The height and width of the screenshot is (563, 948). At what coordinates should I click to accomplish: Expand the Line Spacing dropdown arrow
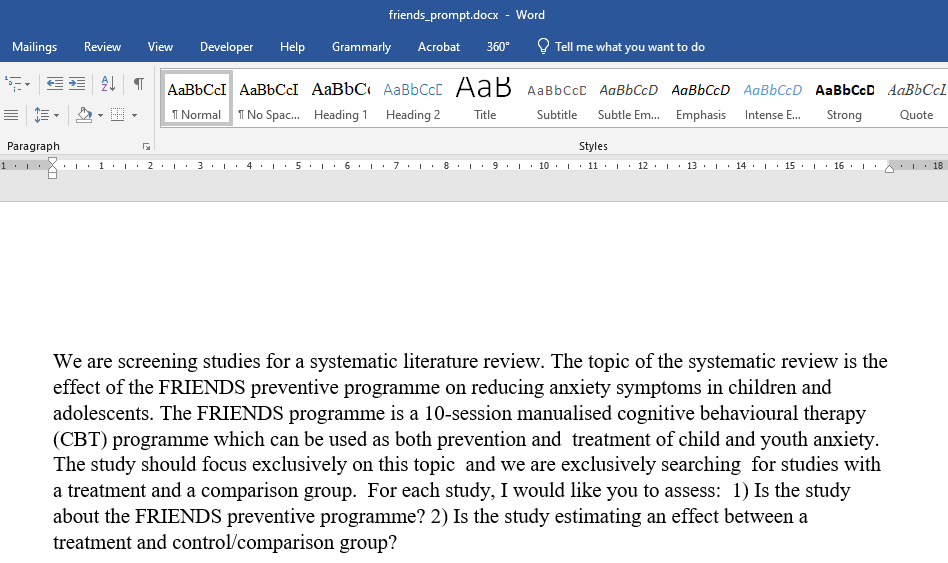tap(57, 115)
